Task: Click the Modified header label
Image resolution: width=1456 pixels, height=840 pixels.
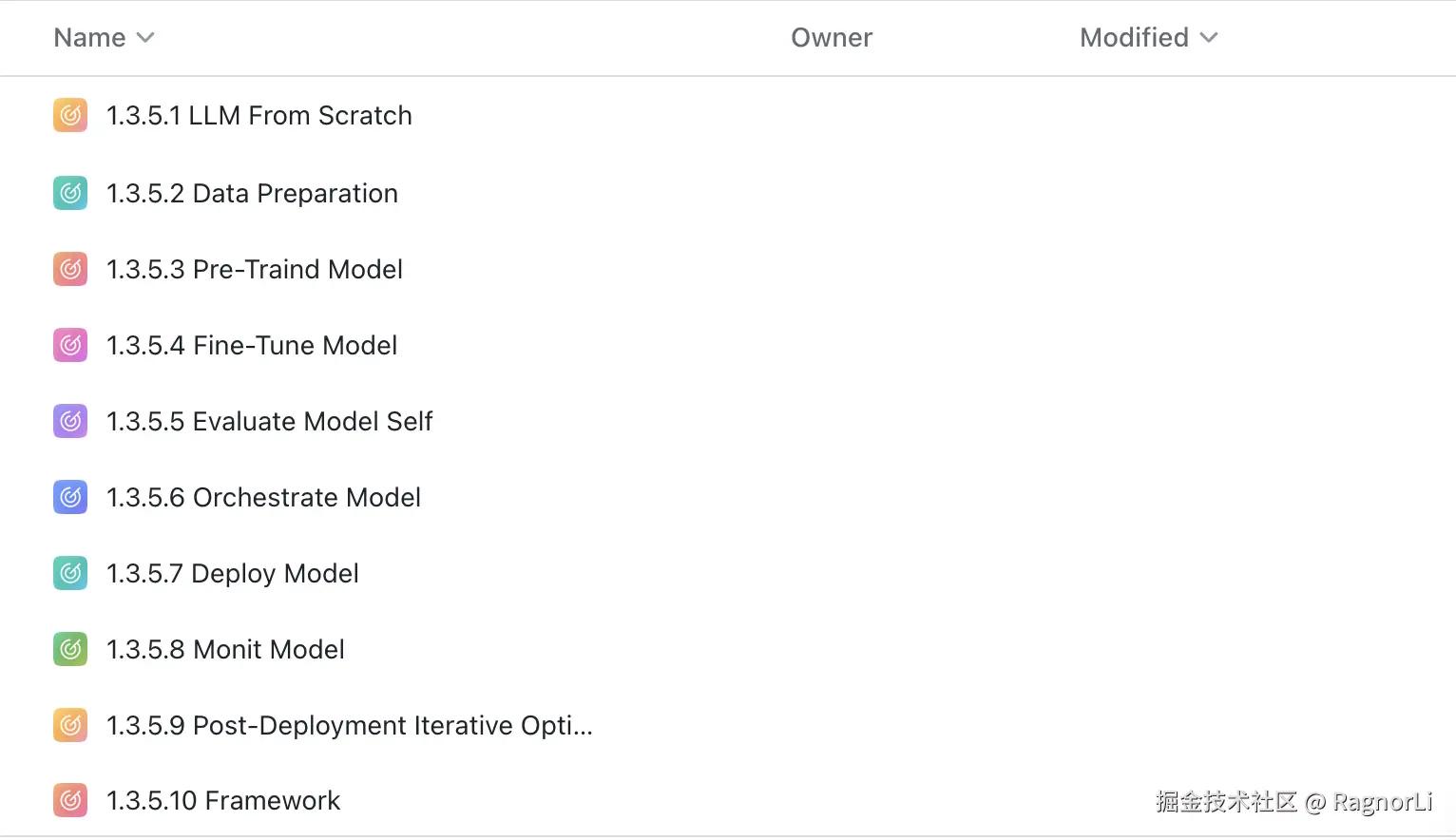Action: [1134, 38]
